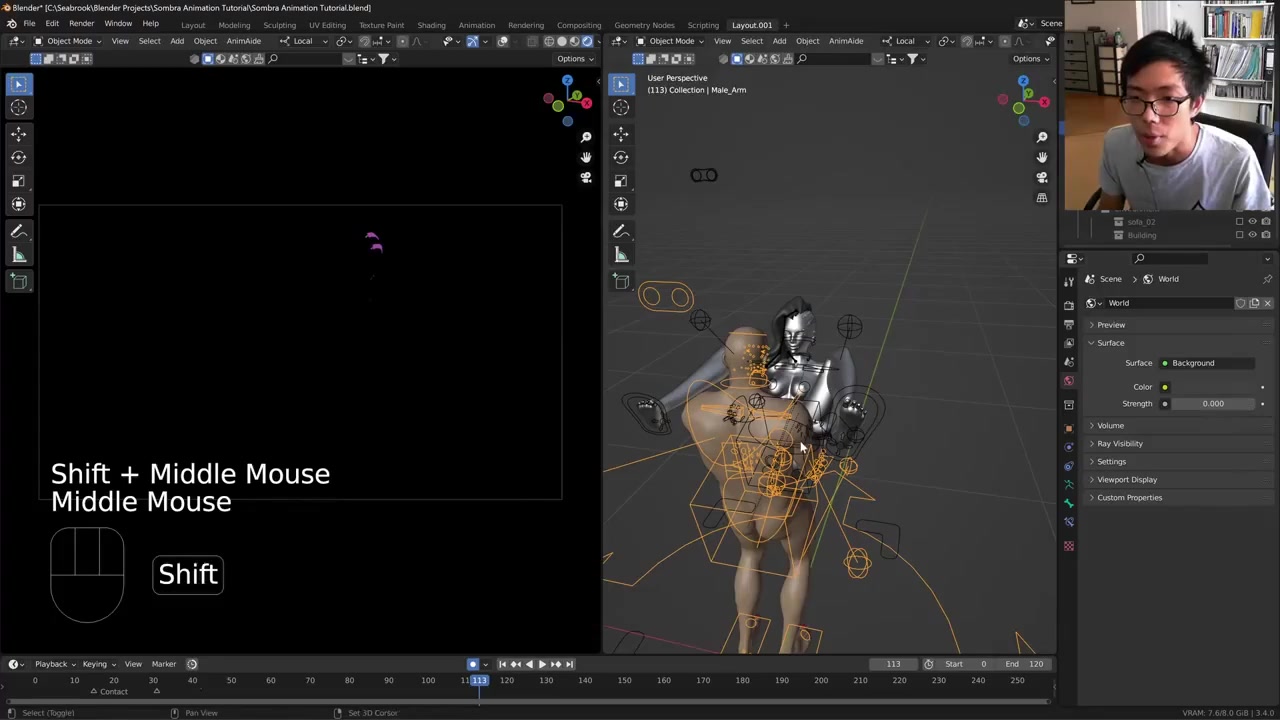Activate the Rotate tool in right viewport
Image resolution: width=1280 pixels, height=720 pixels.
621,157
